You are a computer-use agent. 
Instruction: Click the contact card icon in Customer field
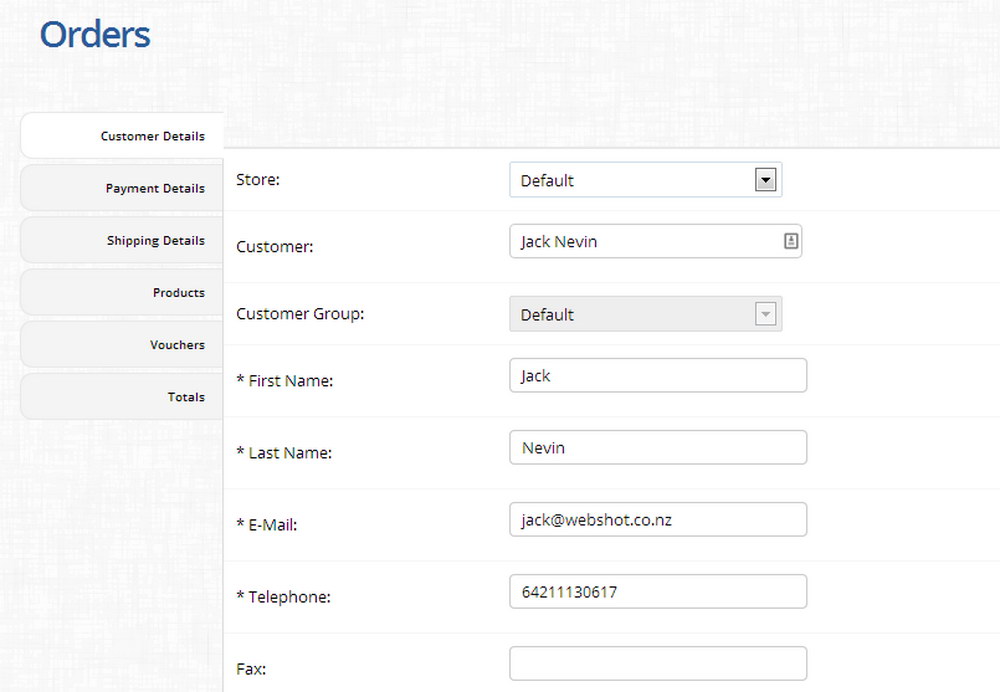tap(791, 241)
